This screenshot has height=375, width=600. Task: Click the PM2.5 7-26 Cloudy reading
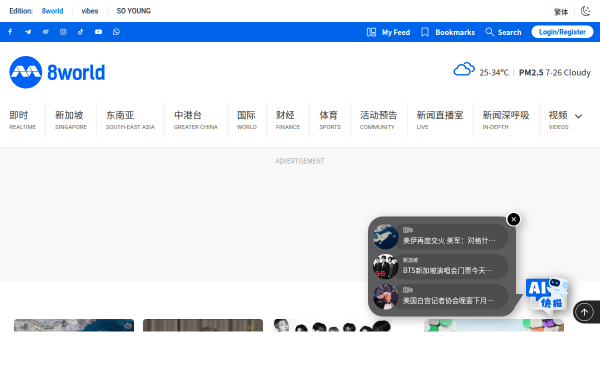[x=554, y=73]
